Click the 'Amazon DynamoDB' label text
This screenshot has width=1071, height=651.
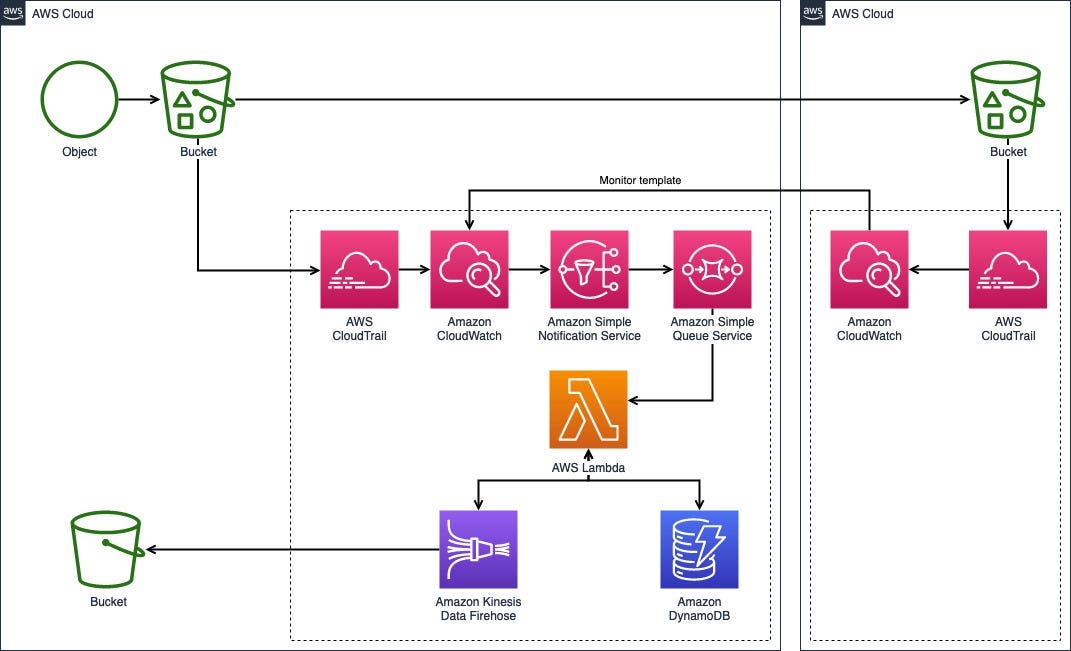click(x=699, y=609)
